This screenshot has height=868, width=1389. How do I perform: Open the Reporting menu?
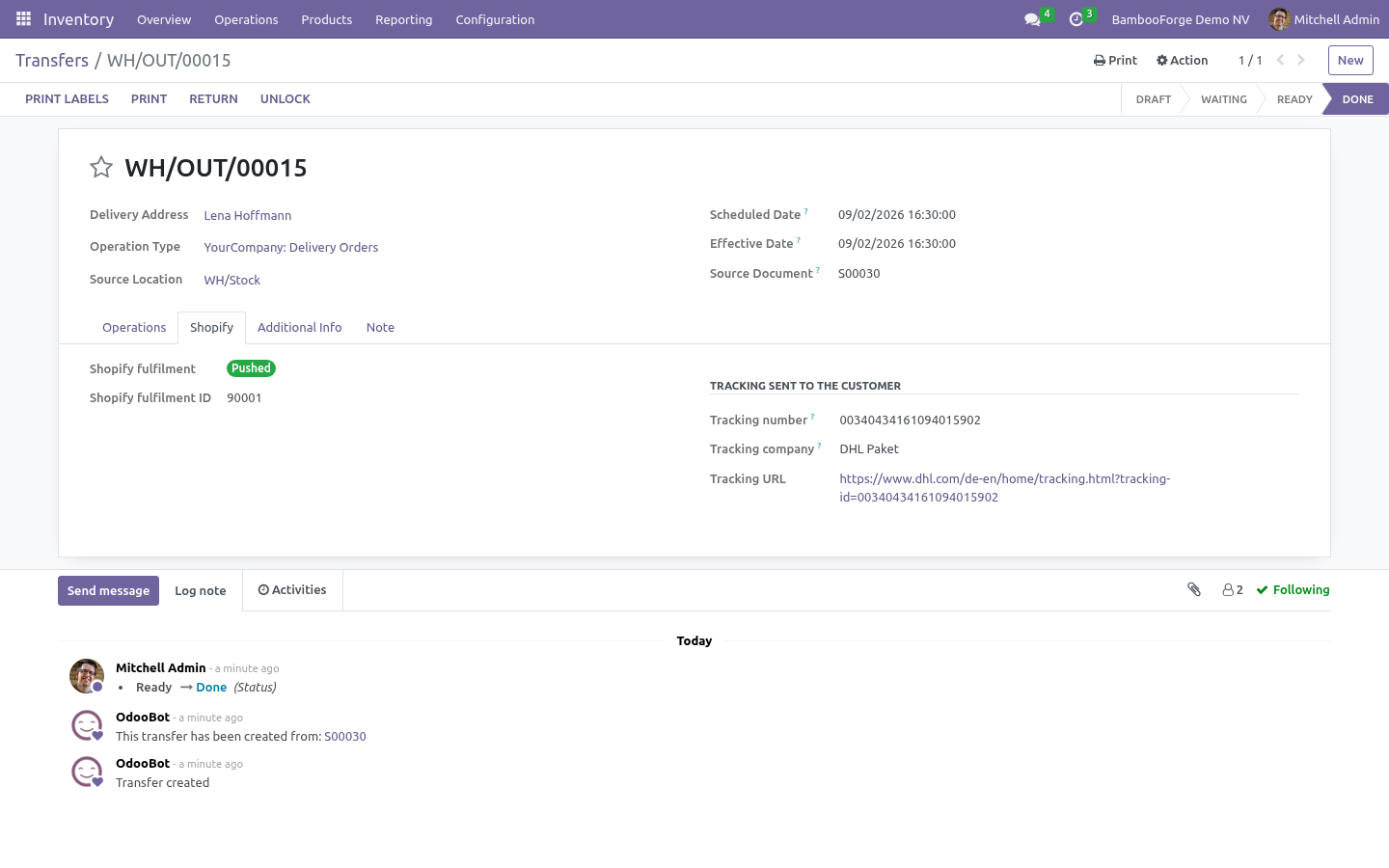tap(404, 19)
